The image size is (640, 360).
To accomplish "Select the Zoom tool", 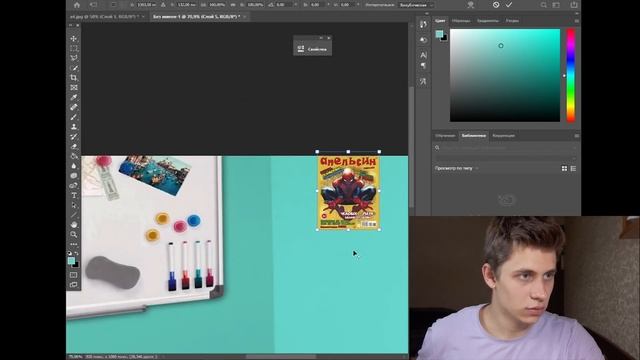I will (74, 235).
